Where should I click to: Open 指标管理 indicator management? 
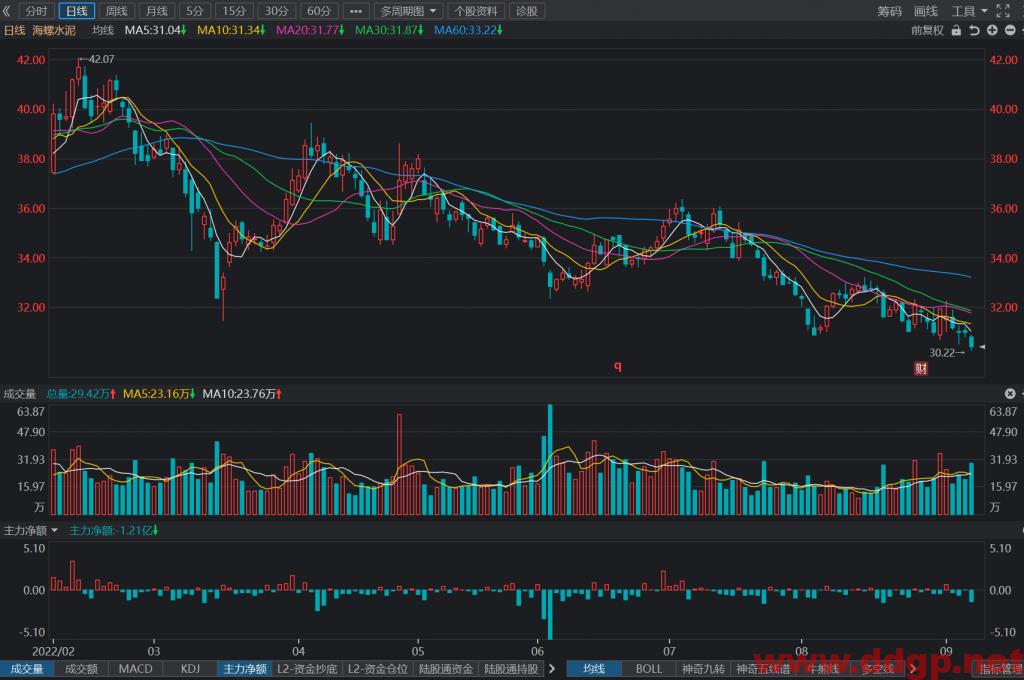coord(1000,669)
